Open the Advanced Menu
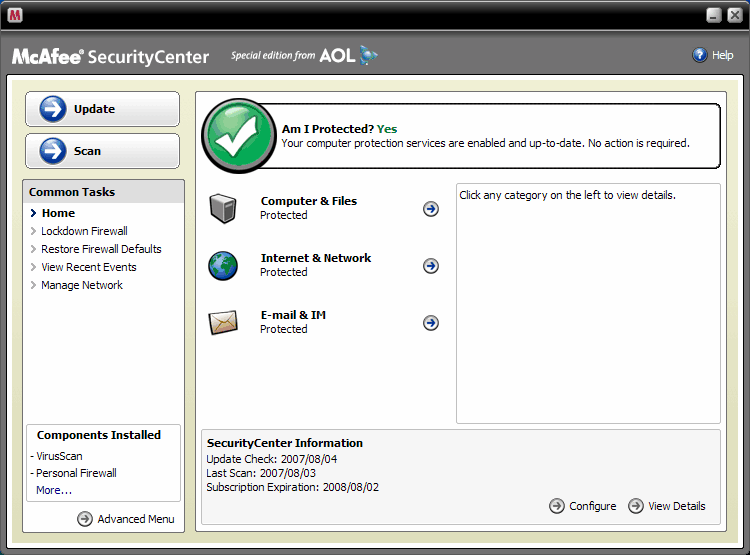Viewport: 750px width, 555px height. tap(126, 519)
